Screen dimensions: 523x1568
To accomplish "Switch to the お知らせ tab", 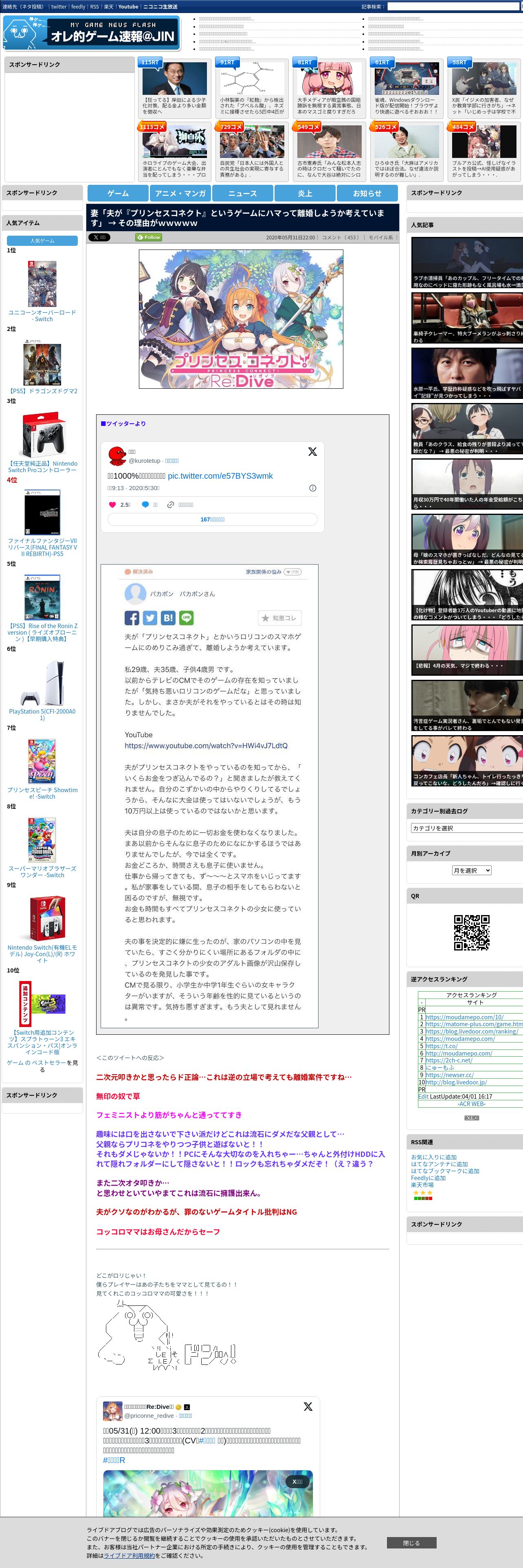I will pyautogui.click(x=367, y=193).
